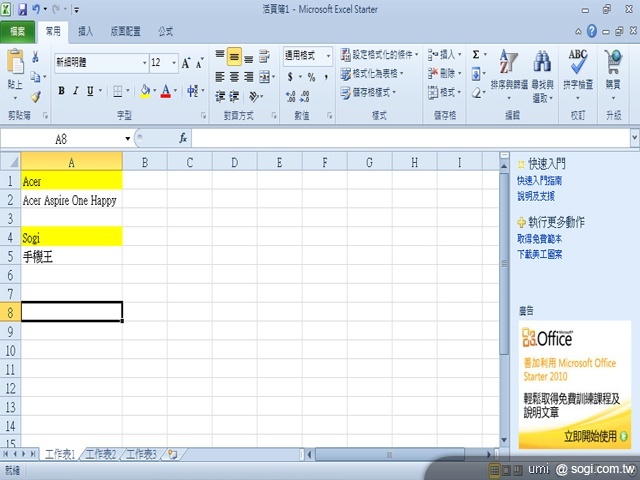Open the 取得免費範本 link

coord(539,239)
